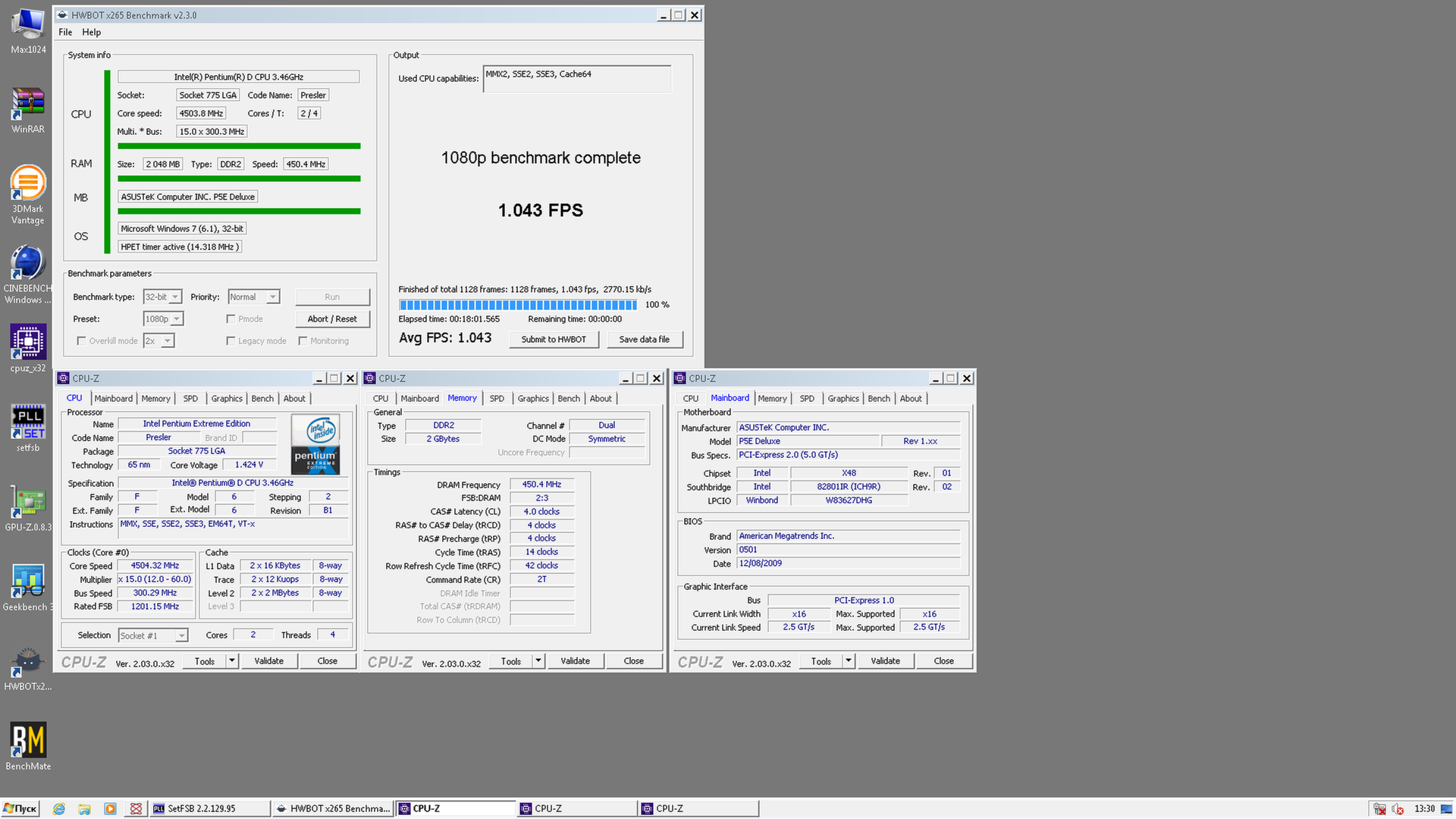Click the 1.043 FPS result text

(x=541, y=211)
